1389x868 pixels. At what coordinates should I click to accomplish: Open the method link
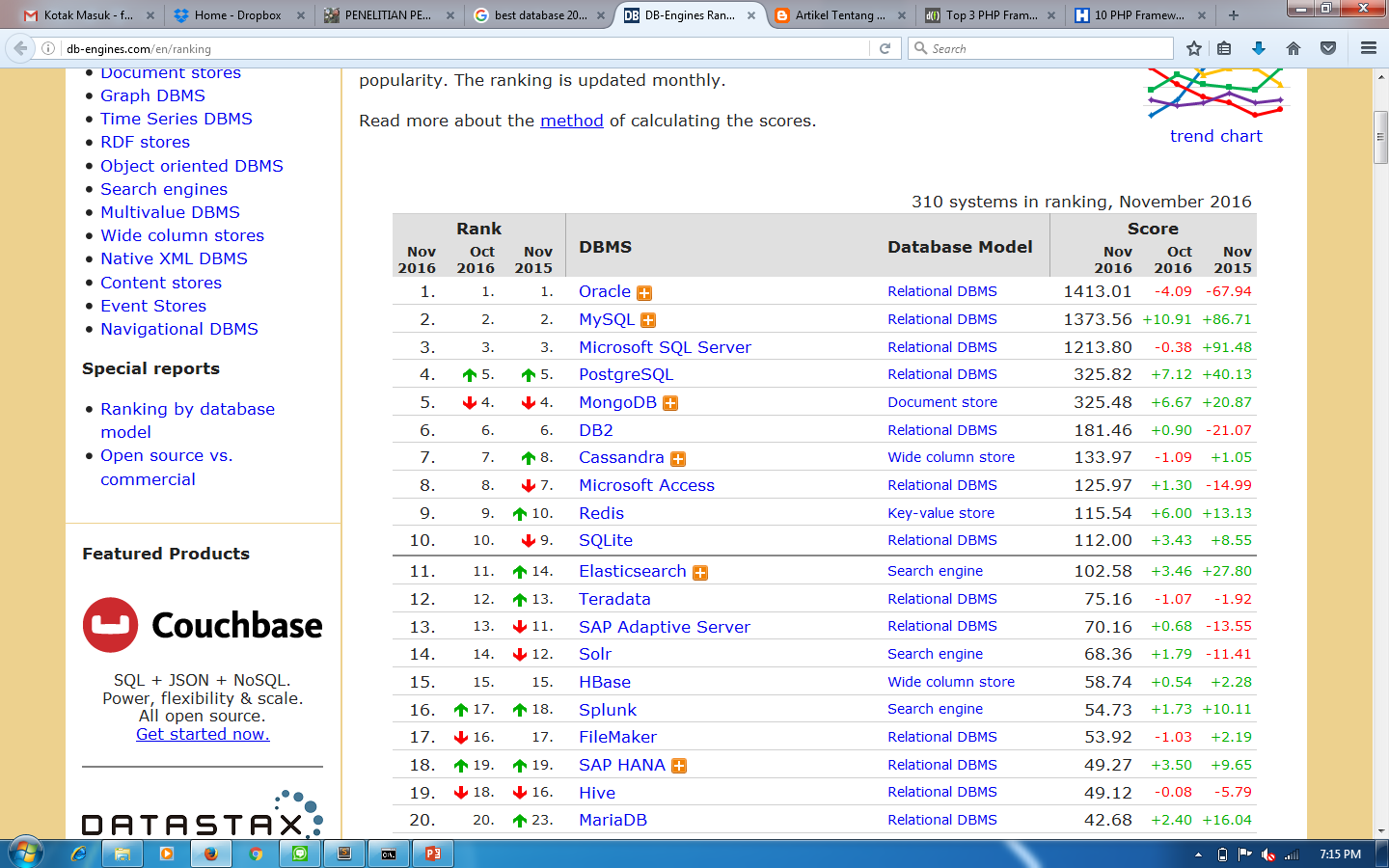[572, 121]
